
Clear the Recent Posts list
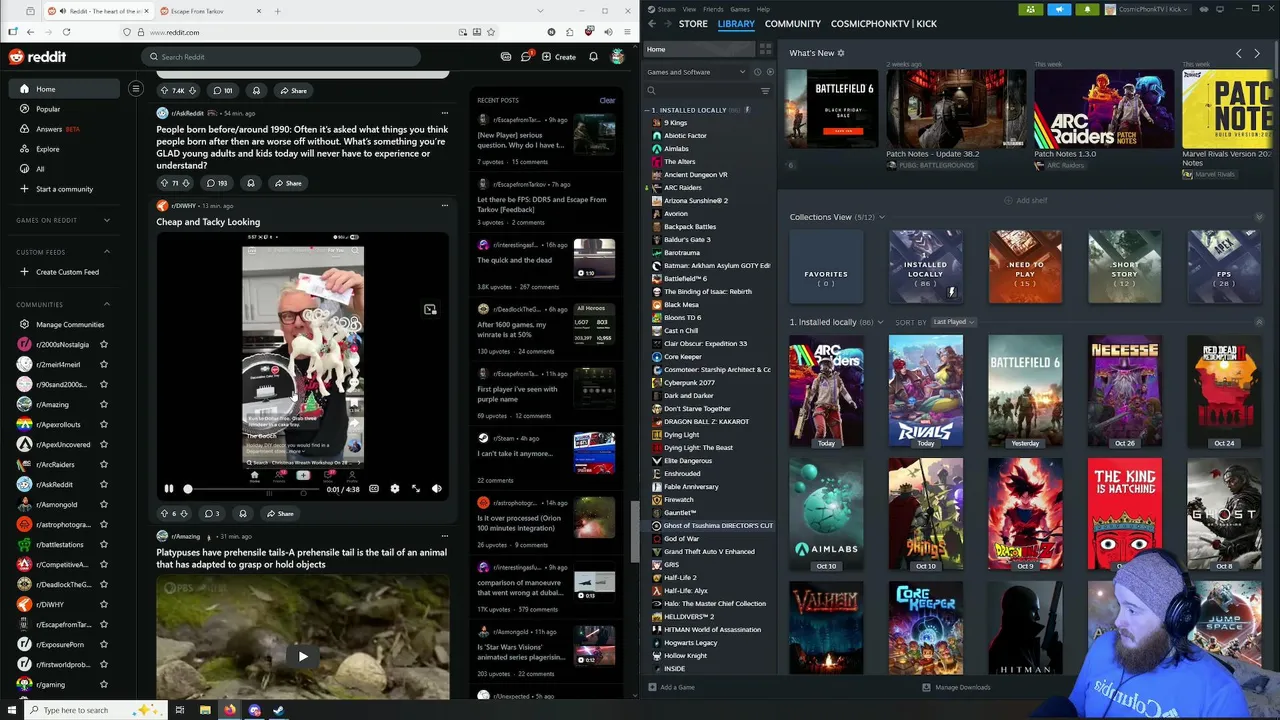pyautogui.click(x=607, y=100)
